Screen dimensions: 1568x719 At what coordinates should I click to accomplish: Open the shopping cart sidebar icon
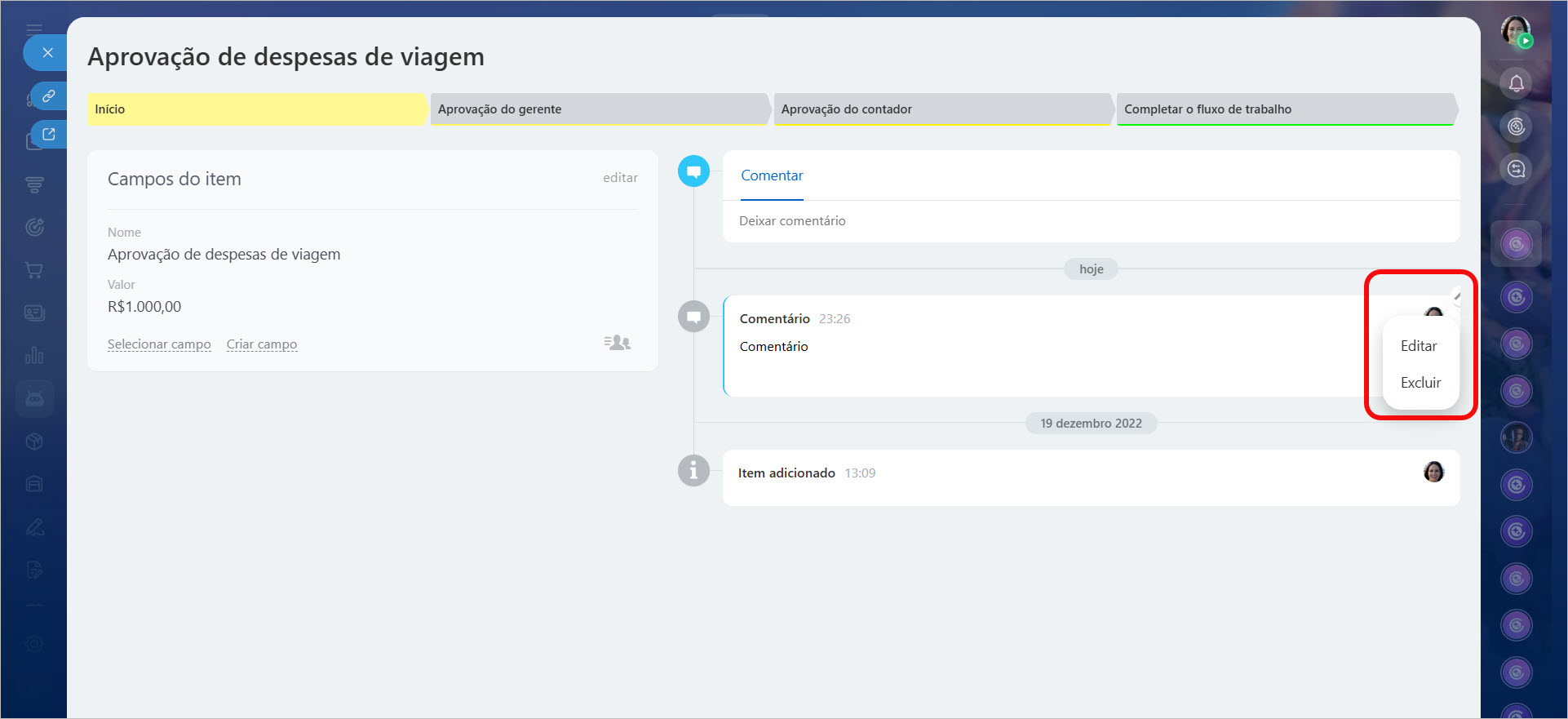(x=34, y=270)
